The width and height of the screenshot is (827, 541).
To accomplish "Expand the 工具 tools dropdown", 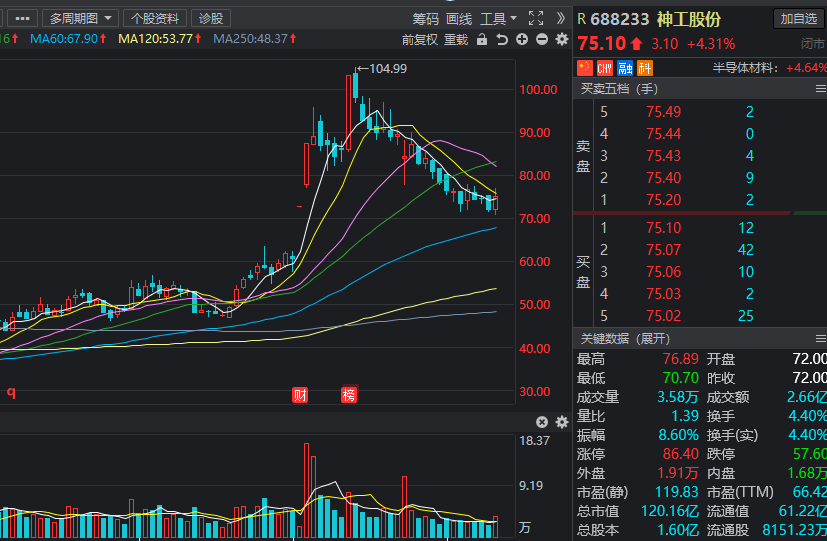I will (x=498, y=19).
